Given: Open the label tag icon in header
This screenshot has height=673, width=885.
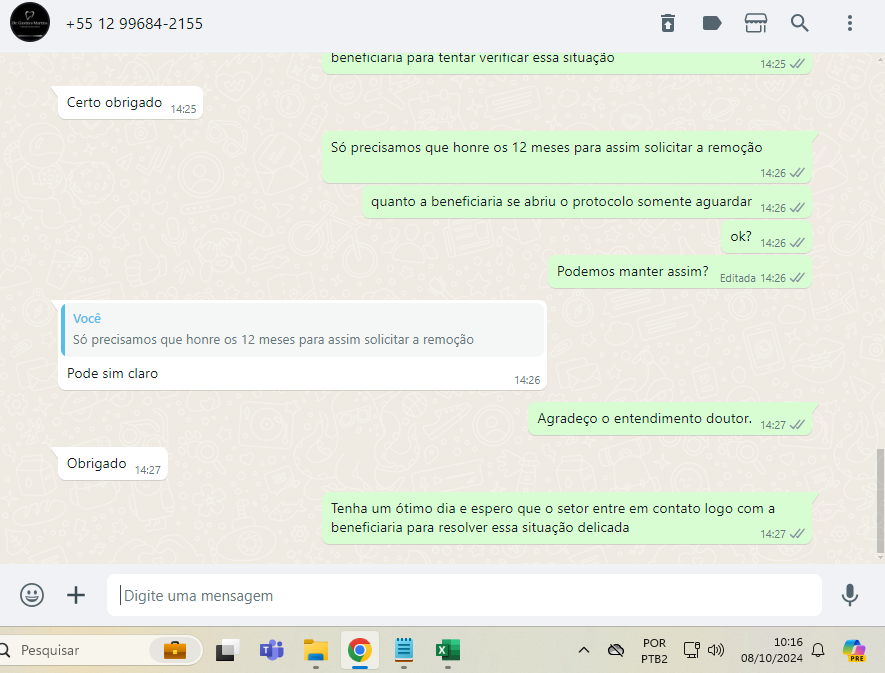Looking at the screenshot, I should coord(712,23).
